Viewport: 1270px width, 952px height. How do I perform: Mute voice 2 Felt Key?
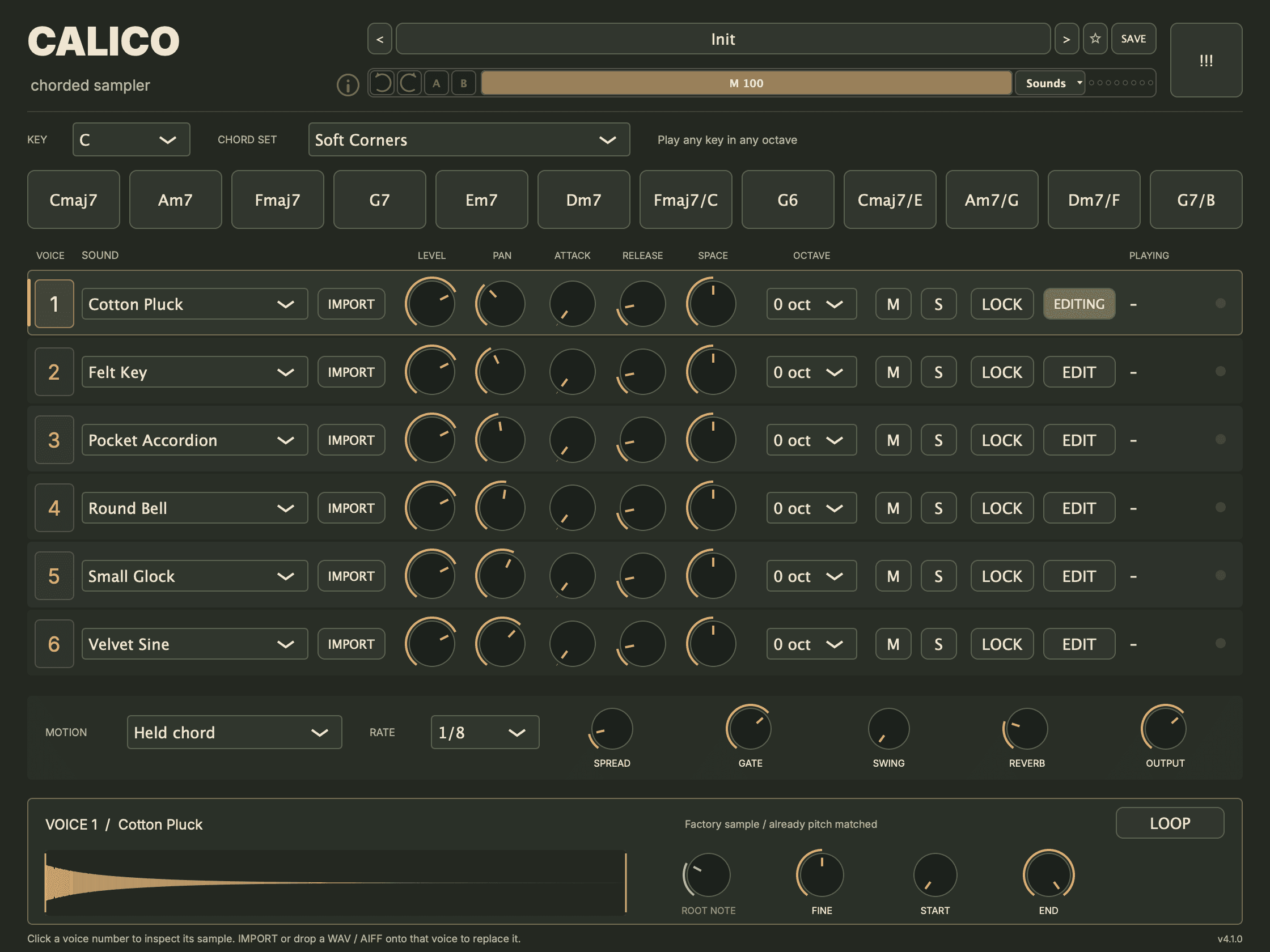point(893,372)
